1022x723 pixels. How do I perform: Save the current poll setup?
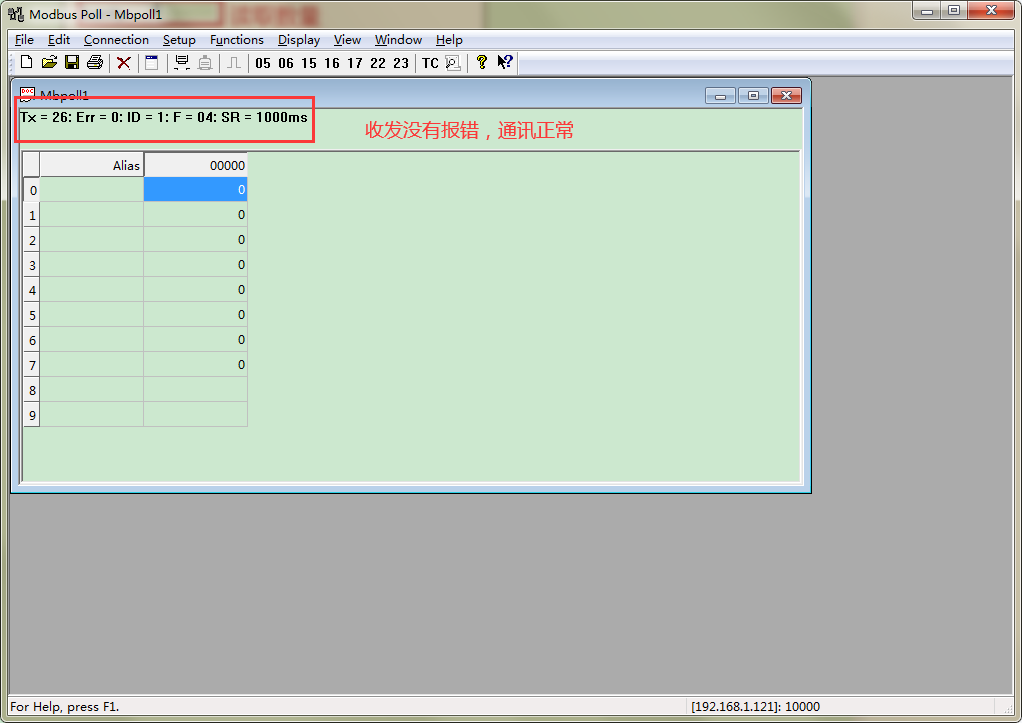pos(71,62)
